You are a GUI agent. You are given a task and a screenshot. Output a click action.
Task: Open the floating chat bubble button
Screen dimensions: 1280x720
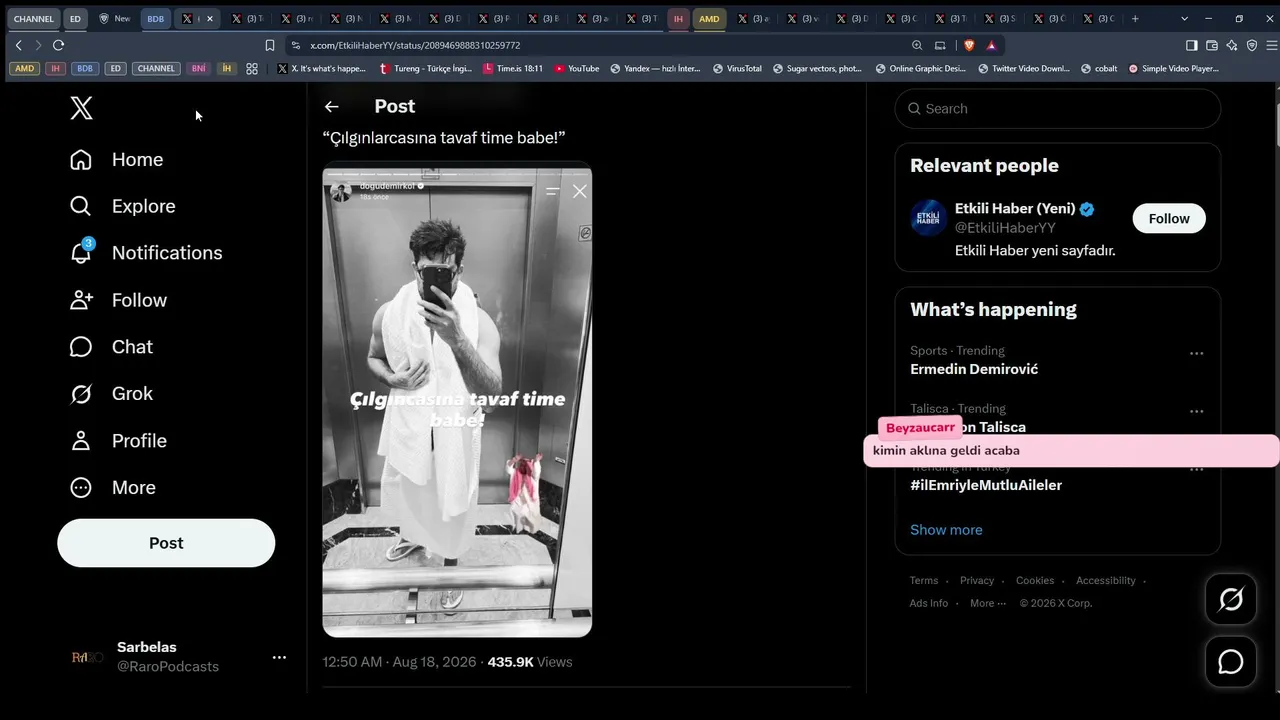[1231, 662]
